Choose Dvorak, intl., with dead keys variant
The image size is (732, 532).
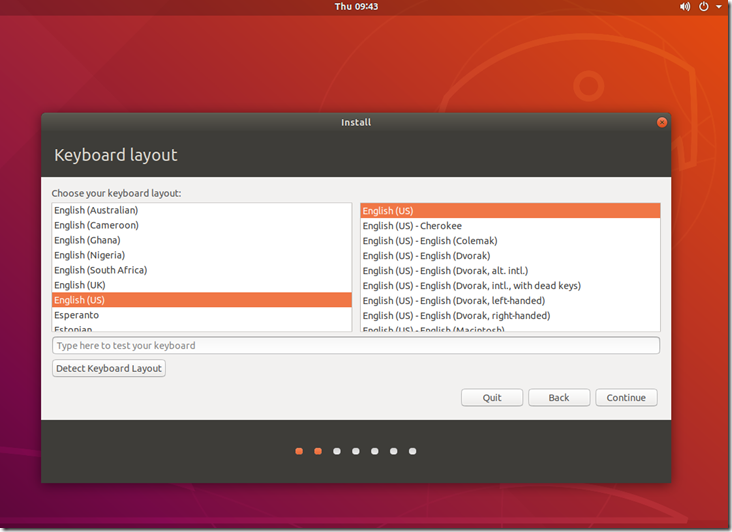[510, 286]
